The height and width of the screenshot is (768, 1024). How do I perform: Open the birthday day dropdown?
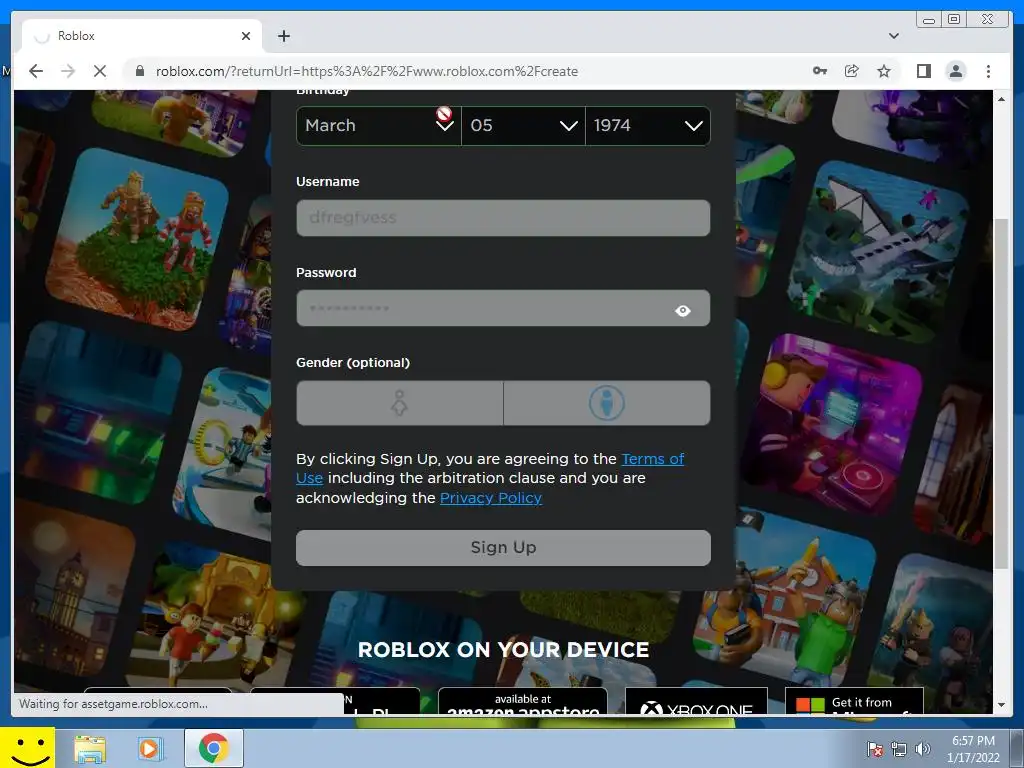523,125
